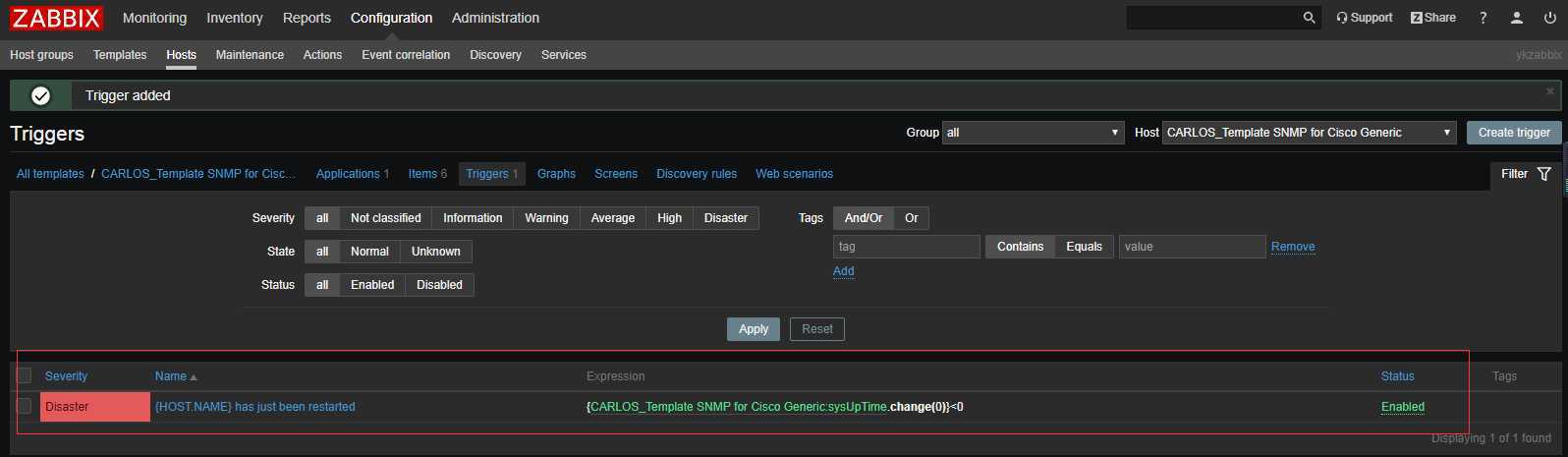Image resolution: width=1568 pixels, height=457 pixels.
Task: Toggle the Filter funnel tab
Action: (x=1526, y=174)
